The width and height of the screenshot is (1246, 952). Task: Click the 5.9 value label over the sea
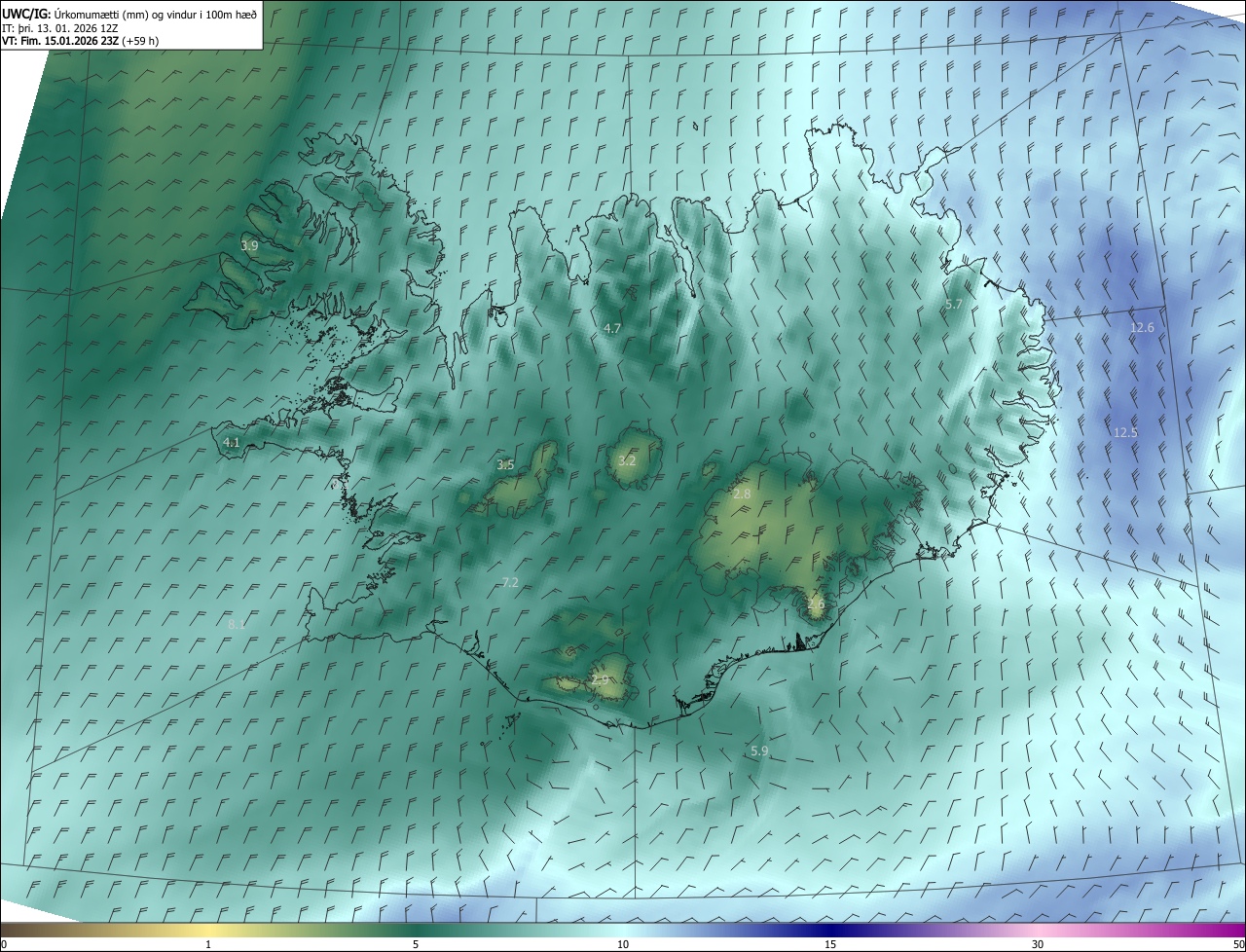click(x=760, y=751)
